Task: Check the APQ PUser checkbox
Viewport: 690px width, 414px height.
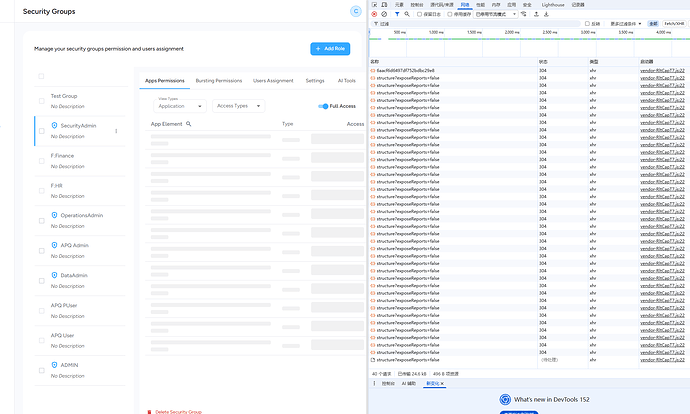Action: tap(41, 311)
